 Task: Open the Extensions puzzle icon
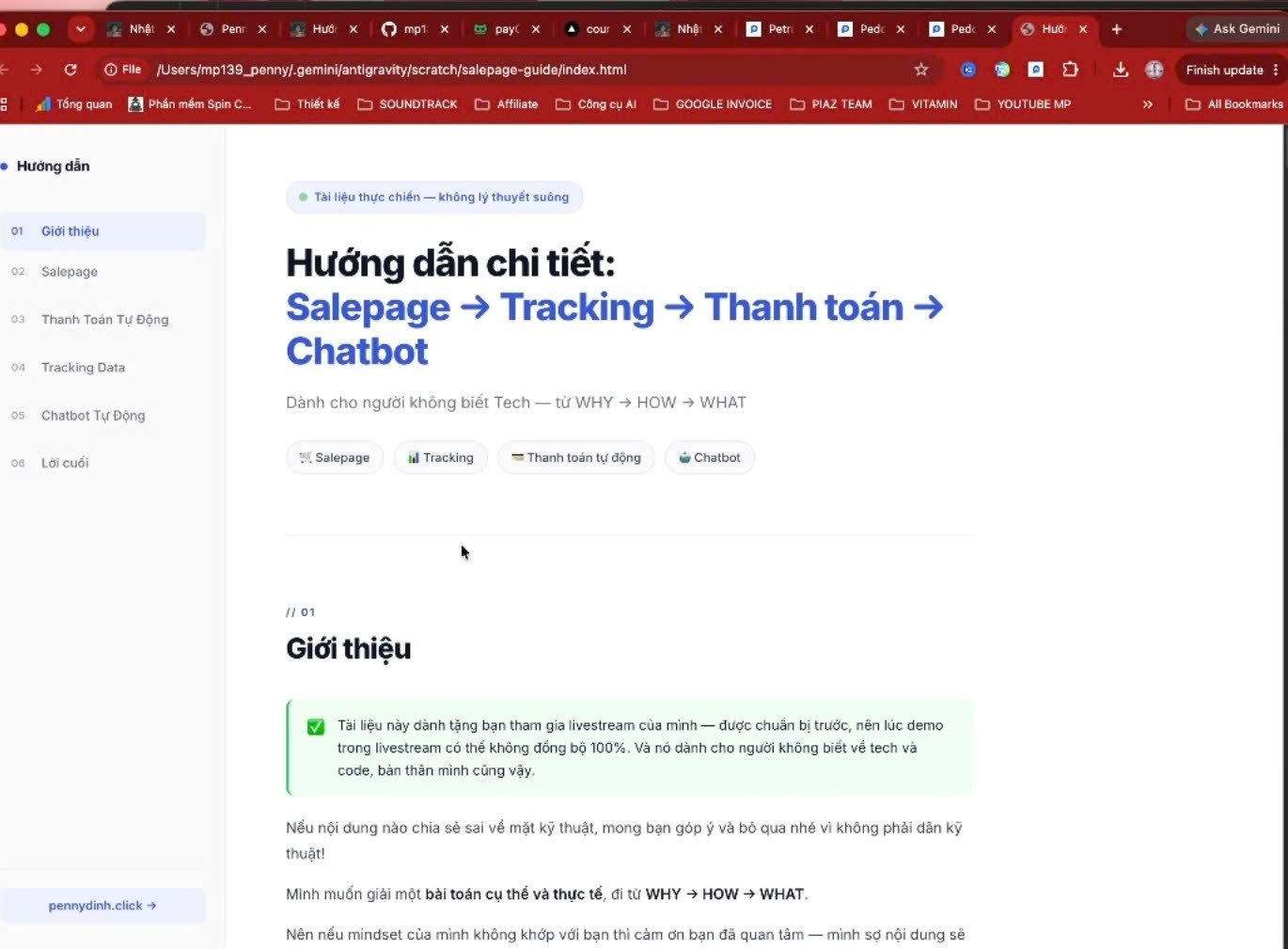tap(1070, 70)
